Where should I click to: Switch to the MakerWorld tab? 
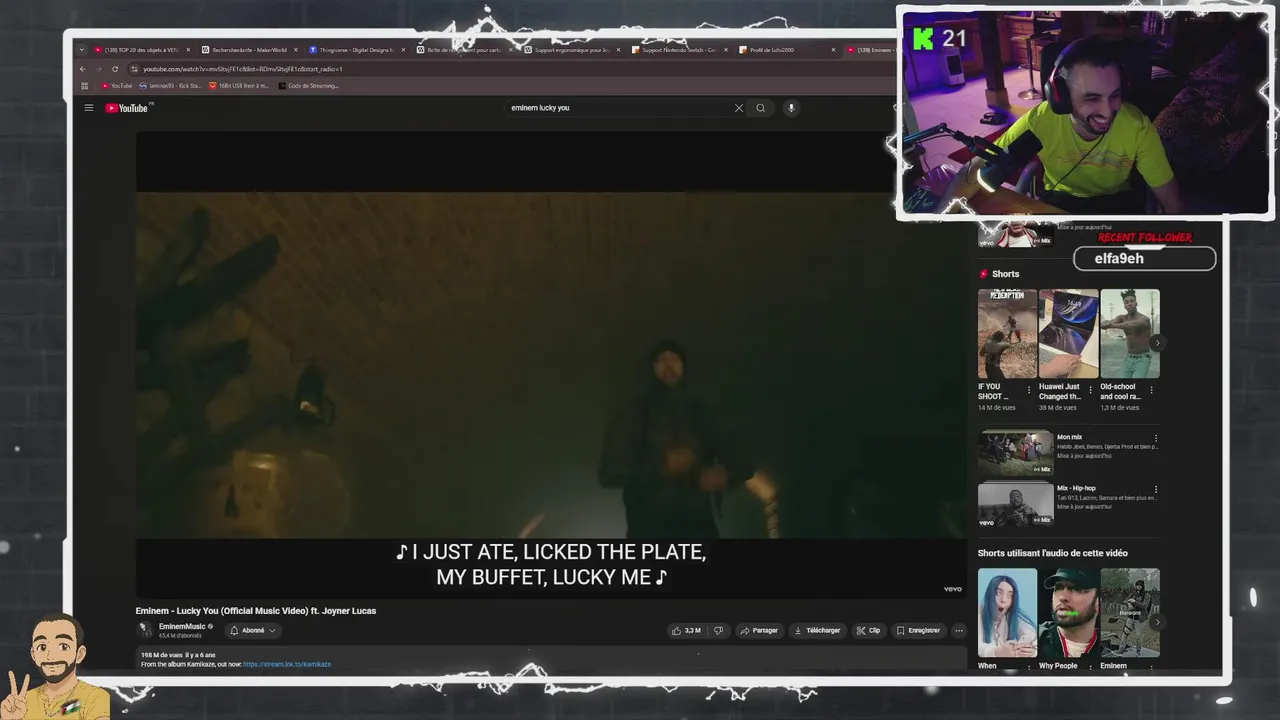(248, 50)
